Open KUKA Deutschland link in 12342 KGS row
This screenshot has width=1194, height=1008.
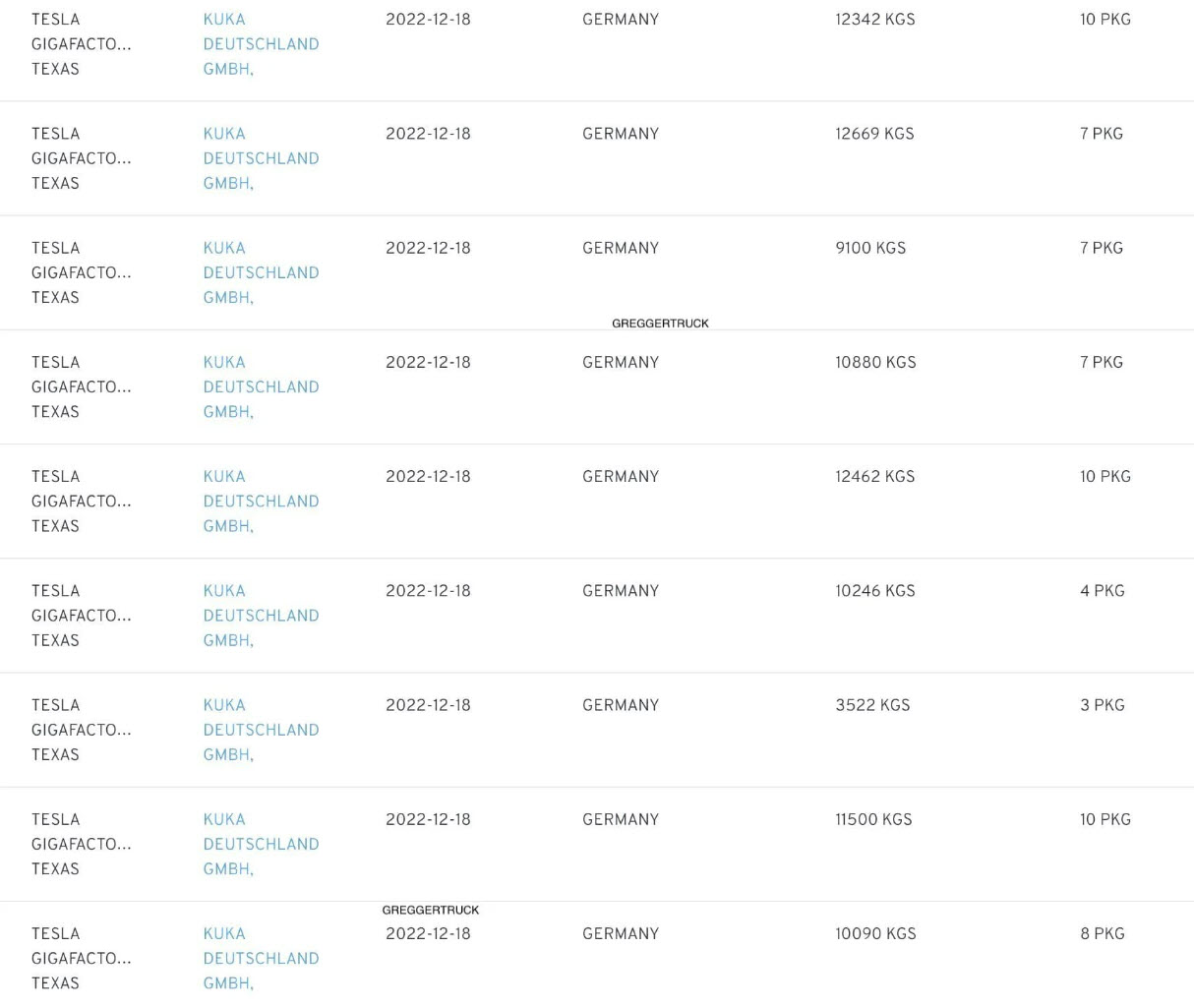click(261, 44)
